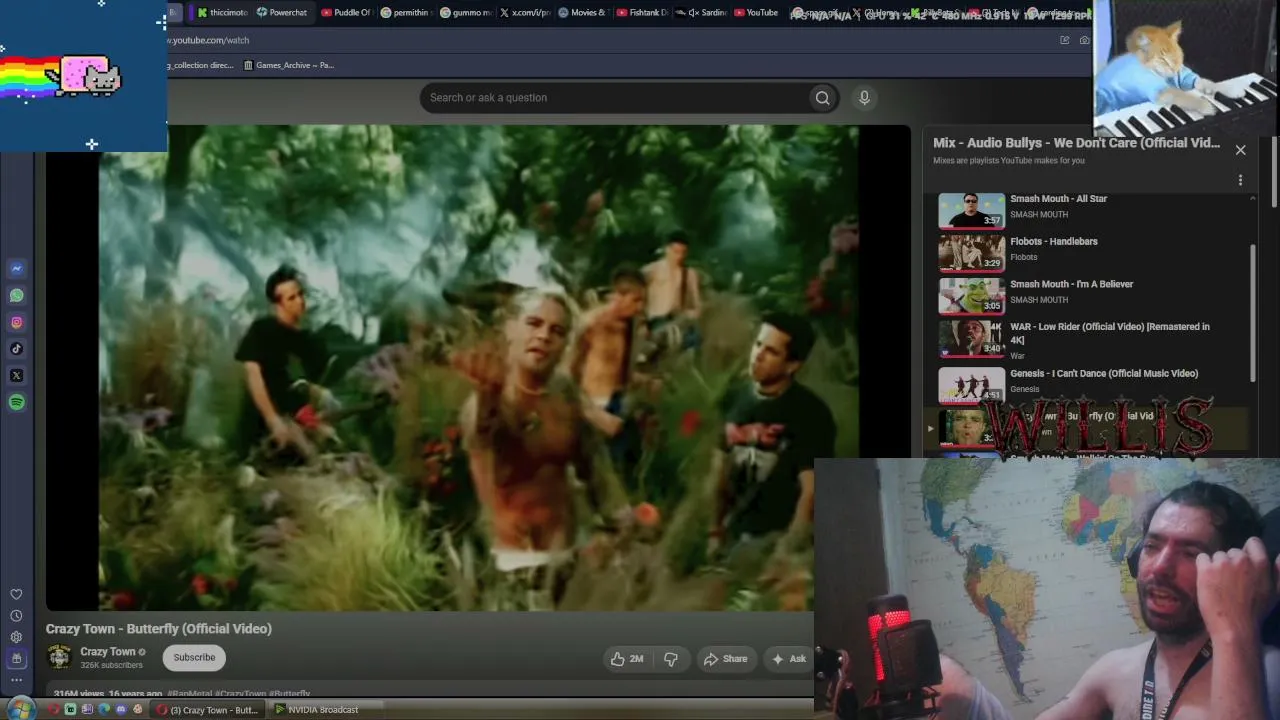This screenshot has height=720, width=1280.
Task: Open X (Twitter) in the browser sidebar
Action: click(x=17, y=376)
